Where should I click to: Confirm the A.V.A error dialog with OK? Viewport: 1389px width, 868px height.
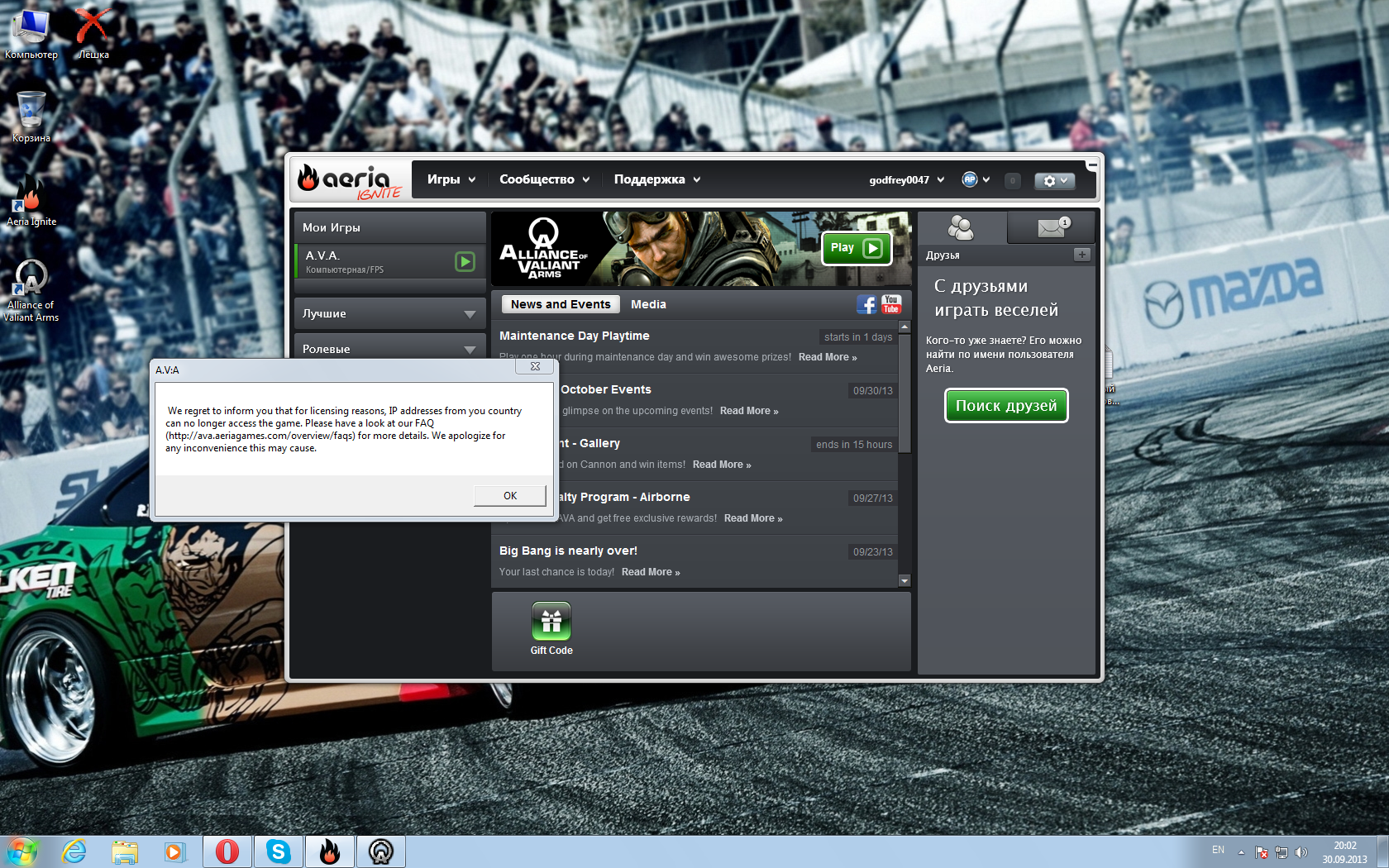(510, 495)
